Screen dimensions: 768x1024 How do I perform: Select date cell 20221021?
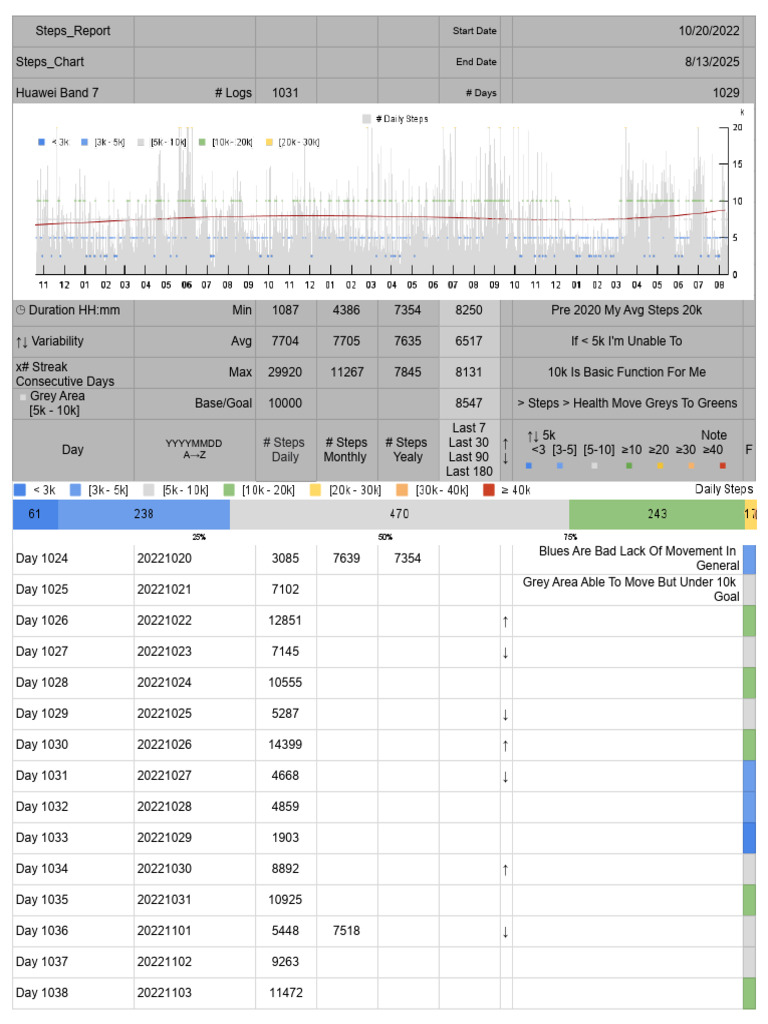tap(195, 590)
